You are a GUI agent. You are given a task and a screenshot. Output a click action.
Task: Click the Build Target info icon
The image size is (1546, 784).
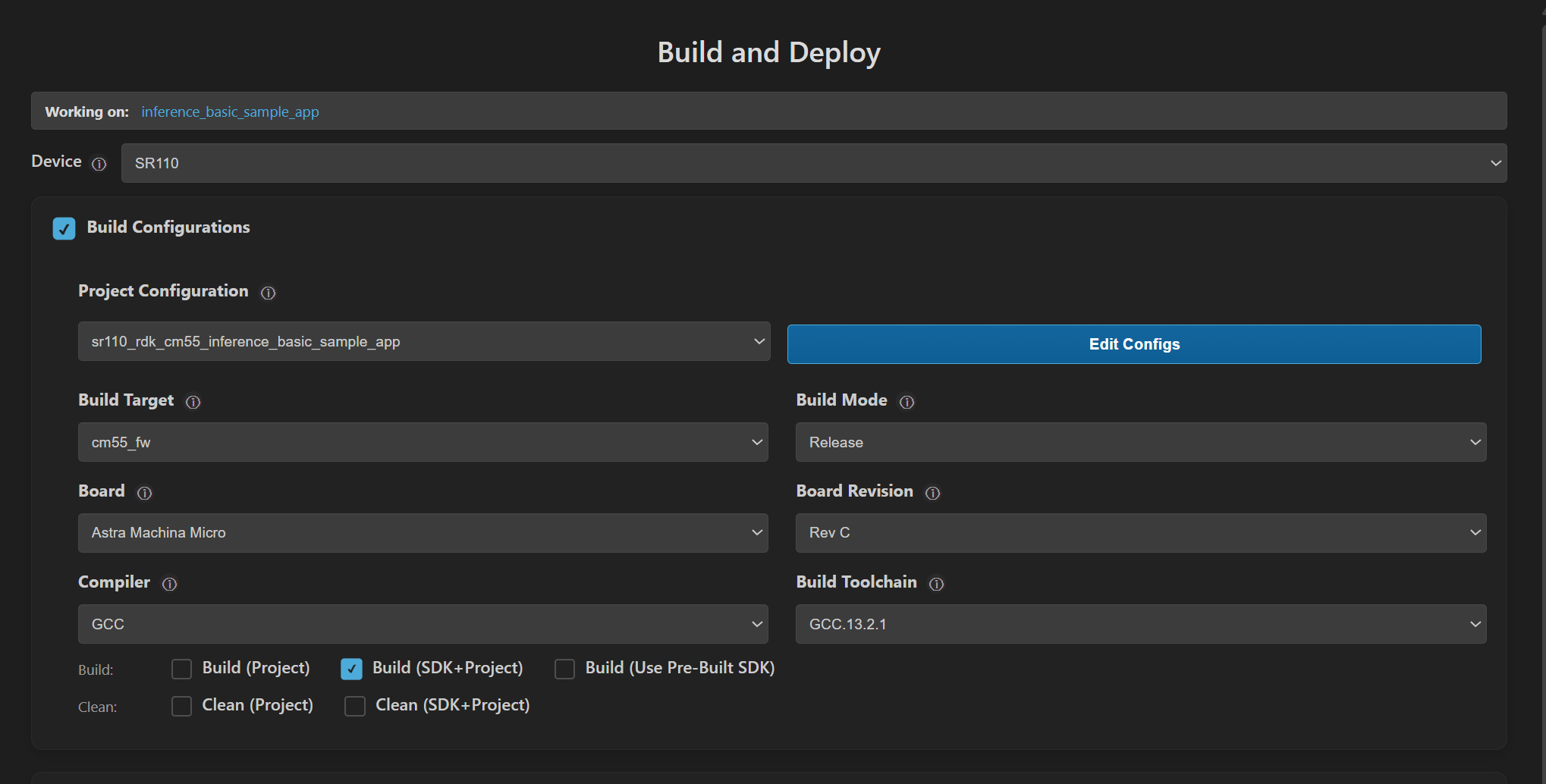coord(193,402)
